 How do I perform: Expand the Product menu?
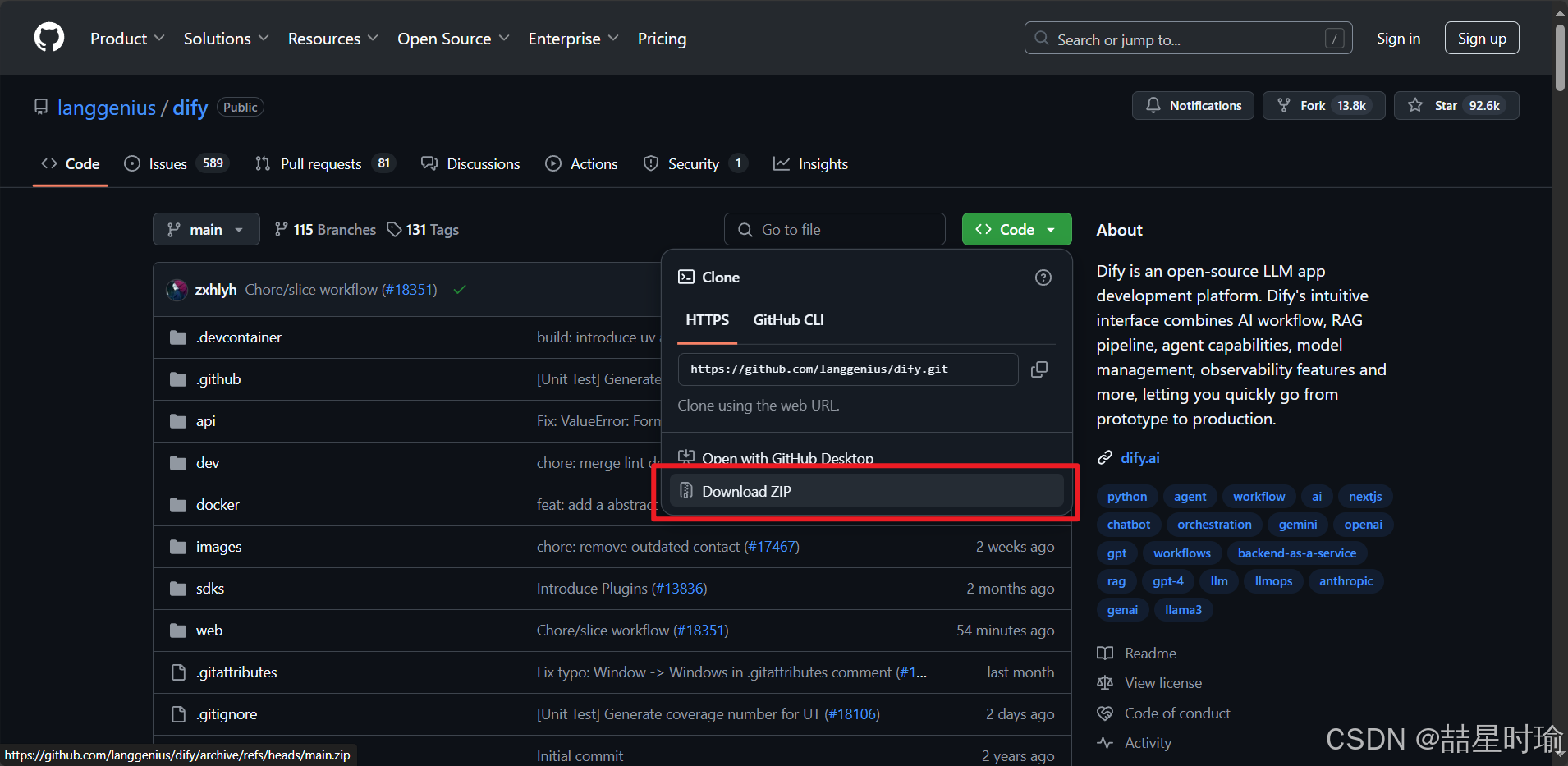point(127,39)
